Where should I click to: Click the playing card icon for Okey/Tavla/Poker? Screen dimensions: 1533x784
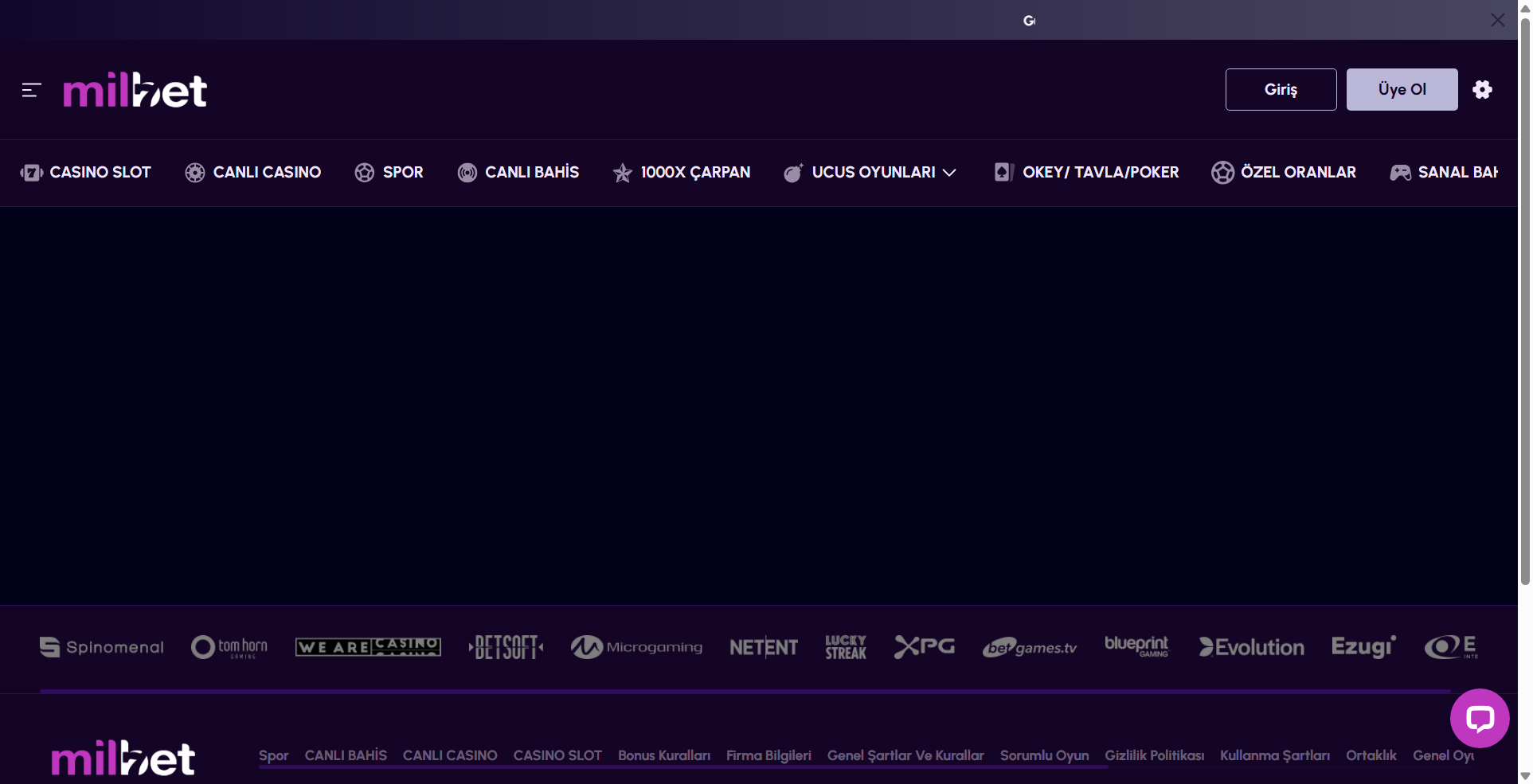coord(1003,173)
